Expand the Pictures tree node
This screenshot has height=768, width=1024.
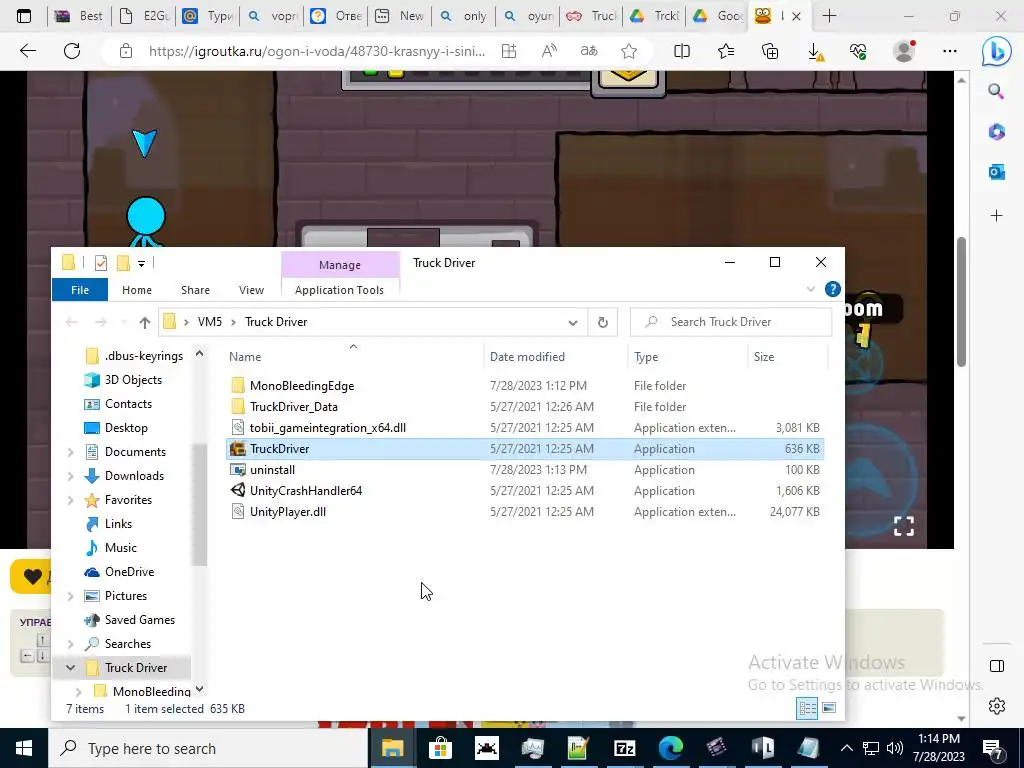[71, 596]
